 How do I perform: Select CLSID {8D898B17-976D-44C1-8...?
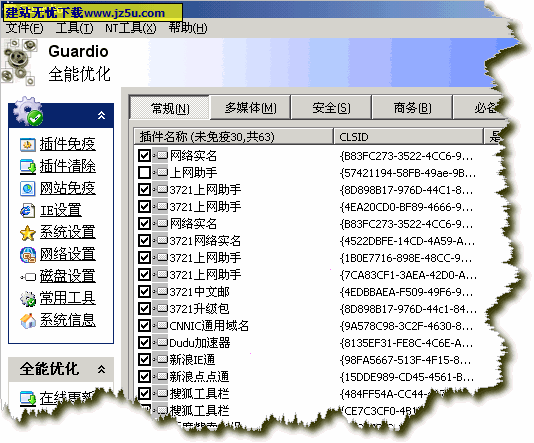(406, 190)
